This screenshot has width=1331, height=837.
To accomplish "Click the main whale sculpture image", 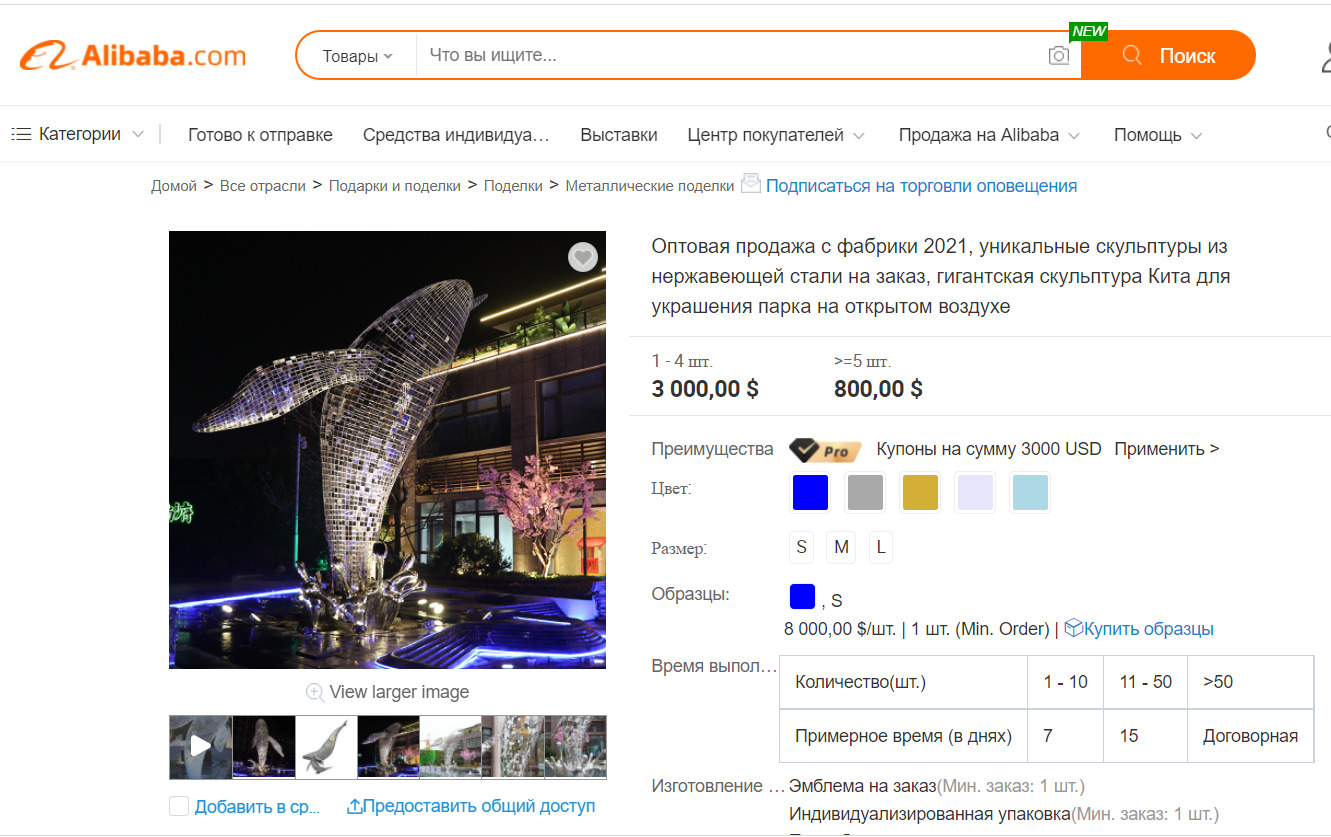I will (387, 450).
